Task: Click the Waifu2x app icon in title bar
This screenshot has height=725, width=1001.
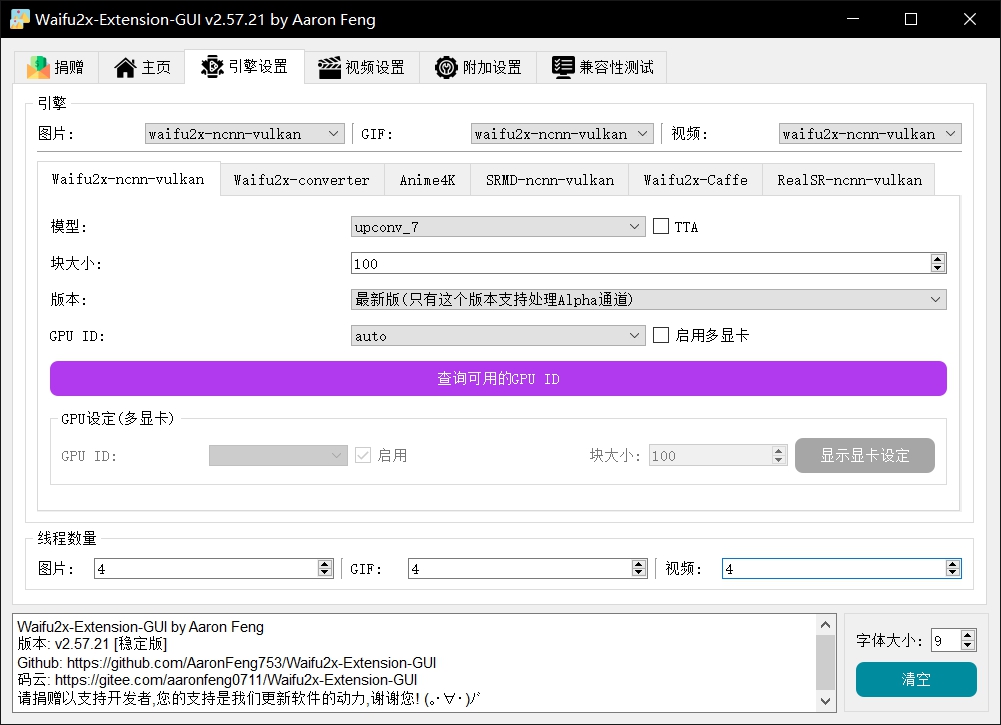Action: pyautogui.click(x=20, y=19)
